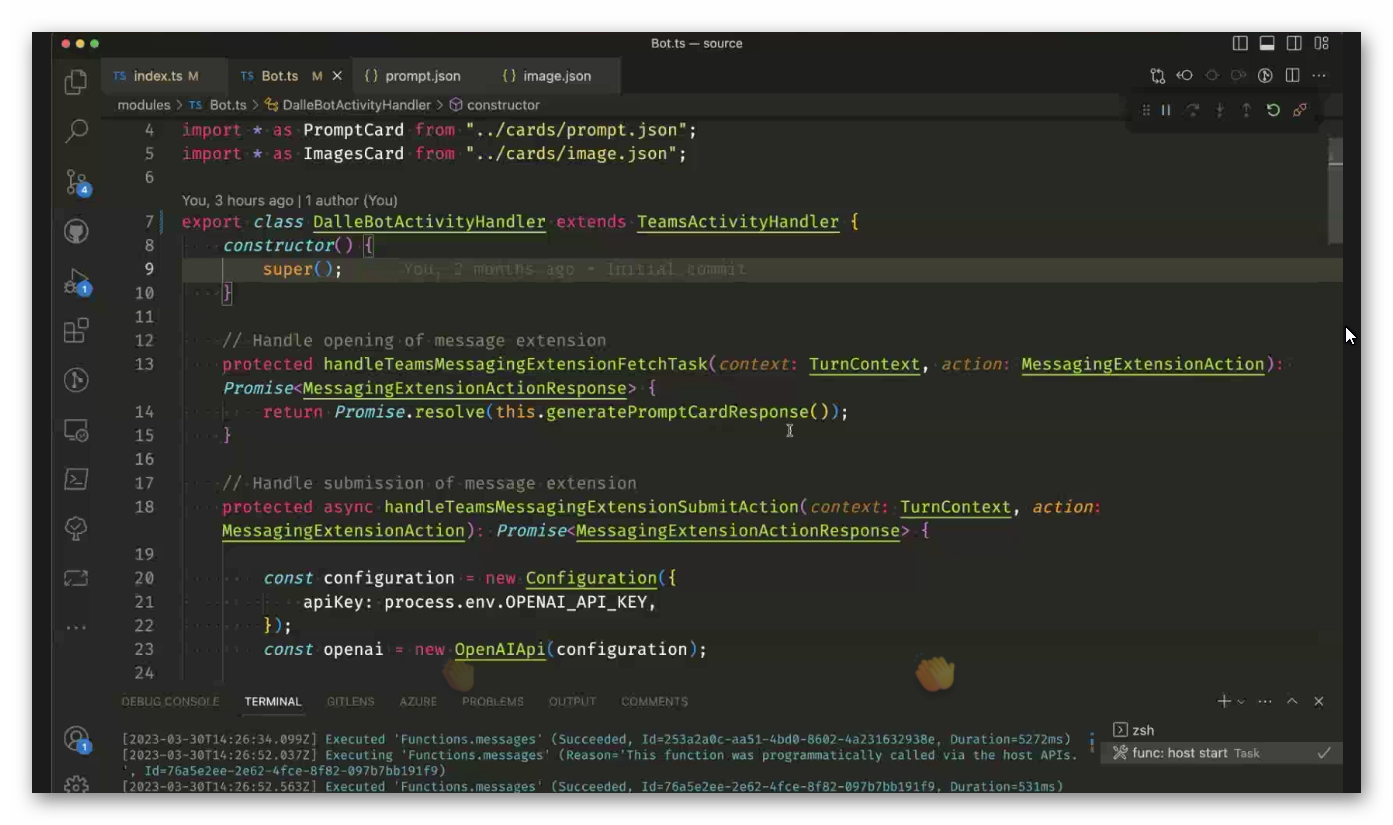
Task: Expand the new terminal launch profile dropdown
Action: pos(1241,702)
